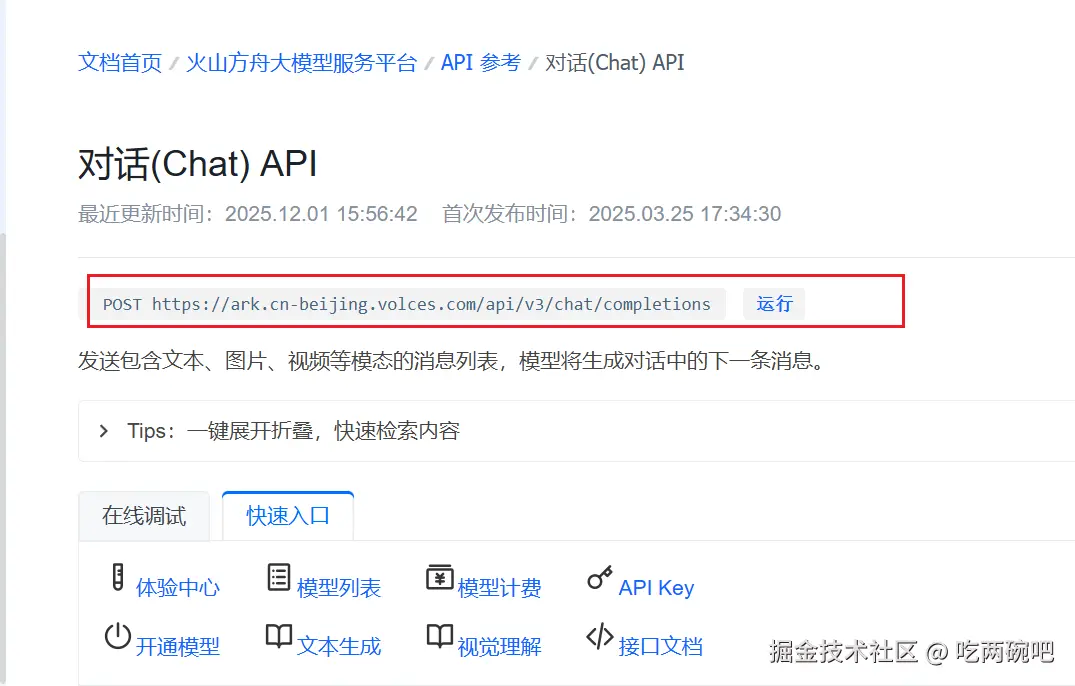Viewport: 1075px width, 686px height.
Task: Click the test tube icon beside 体验中心
Action: click(x=118, y=577)
